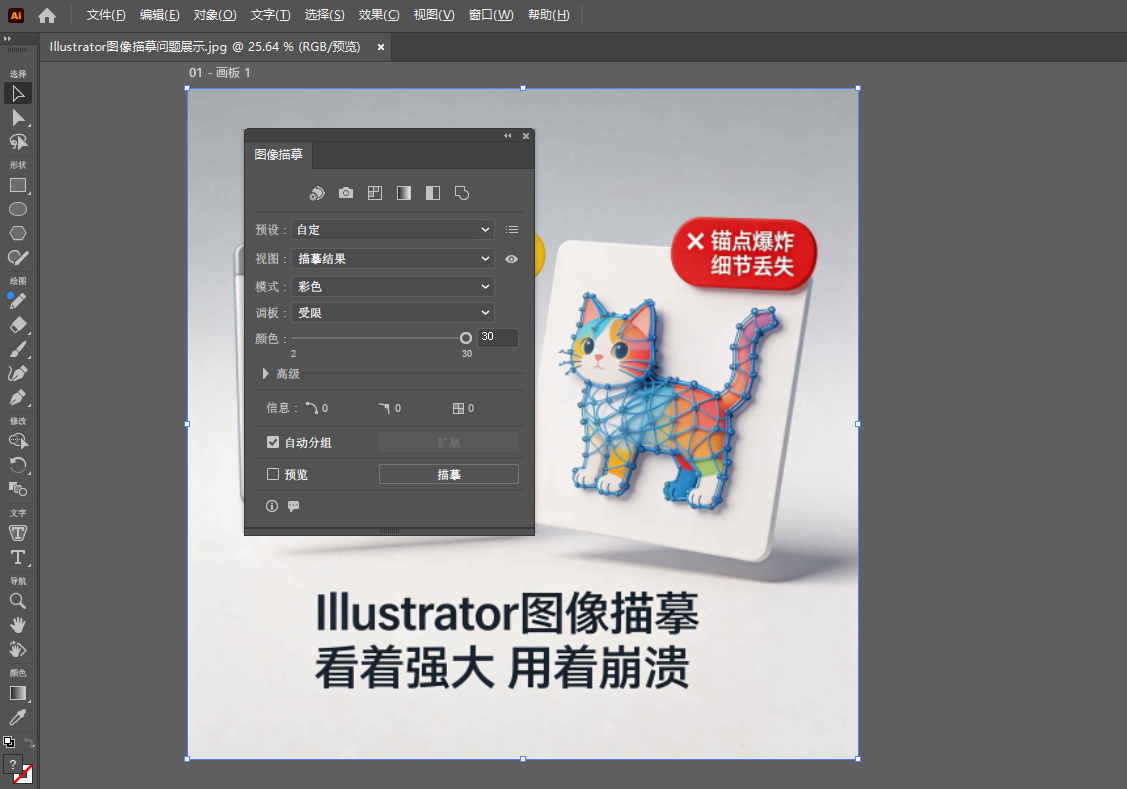Select the Polygon tool

click(18, 233)
